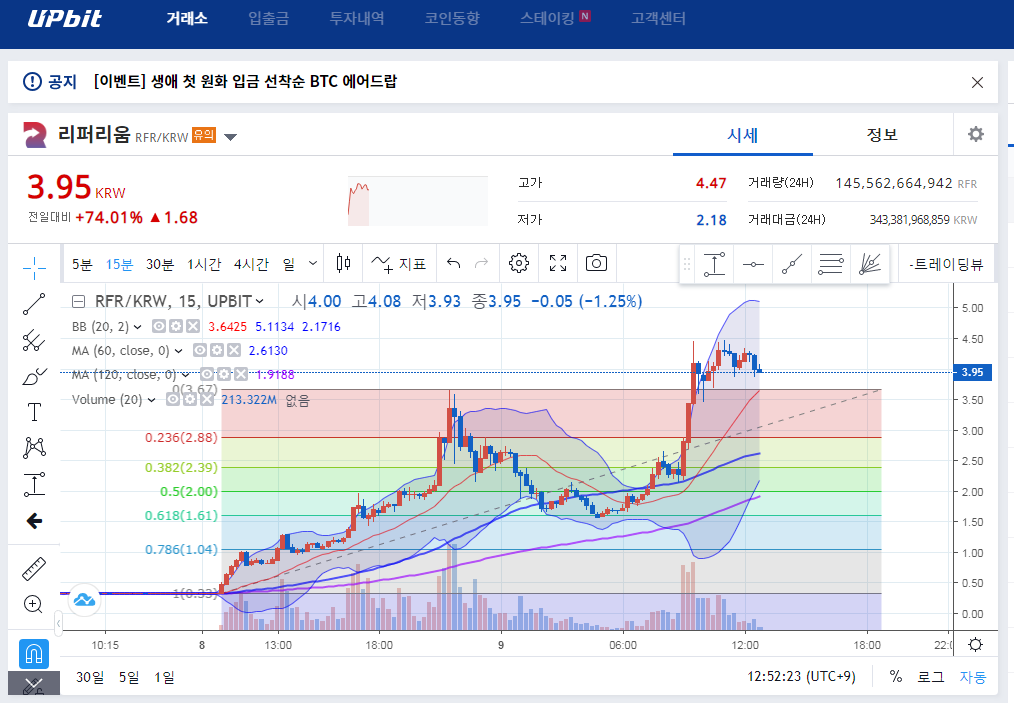This screenshot has height=703, width=1014.
Task: Toggle 로그 logarithmic scale
Action: pos(931,677)
